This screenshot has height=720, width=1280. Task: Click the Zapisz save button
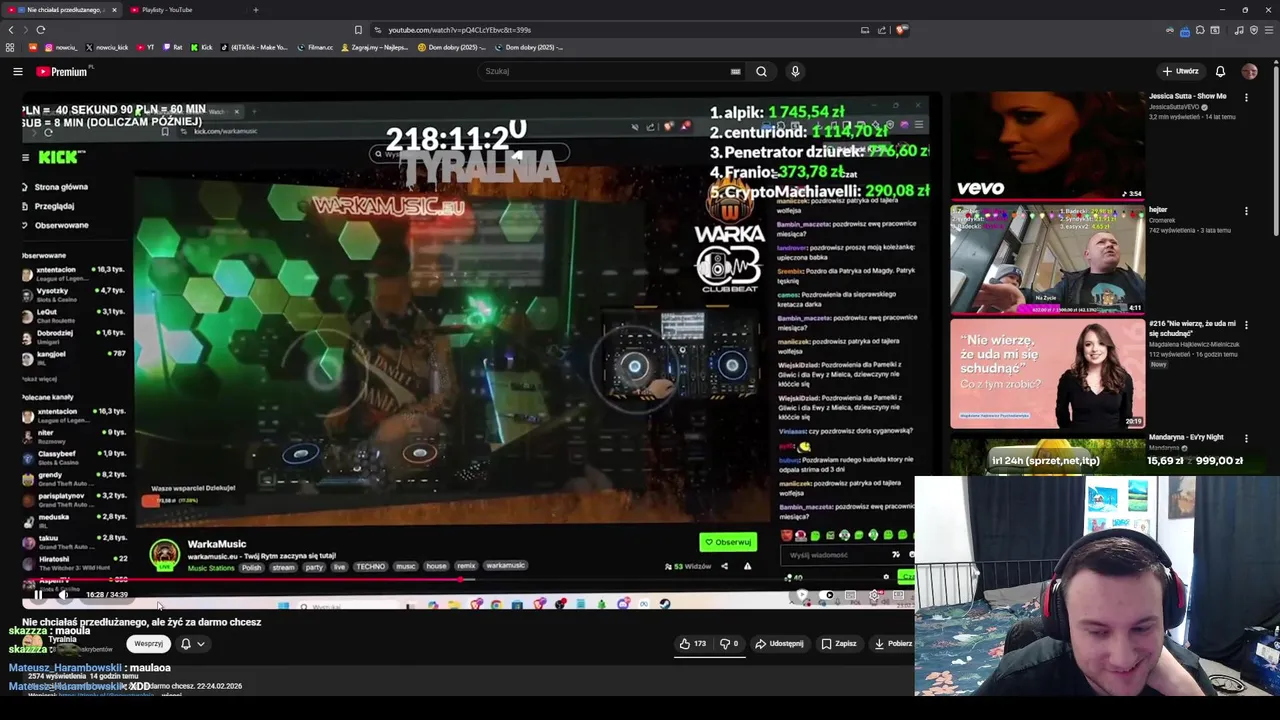[839, 644]
